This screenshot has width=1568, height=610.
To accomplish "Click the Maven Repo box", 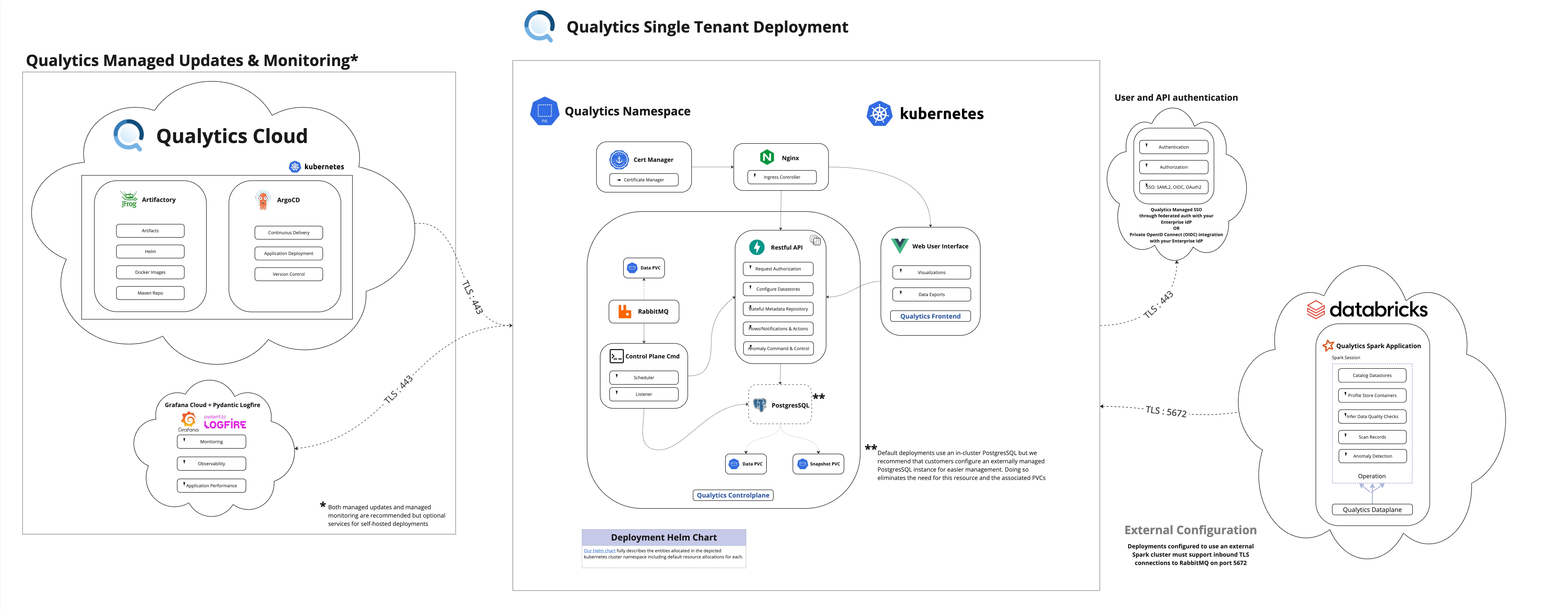I will (x=150, y=293).
